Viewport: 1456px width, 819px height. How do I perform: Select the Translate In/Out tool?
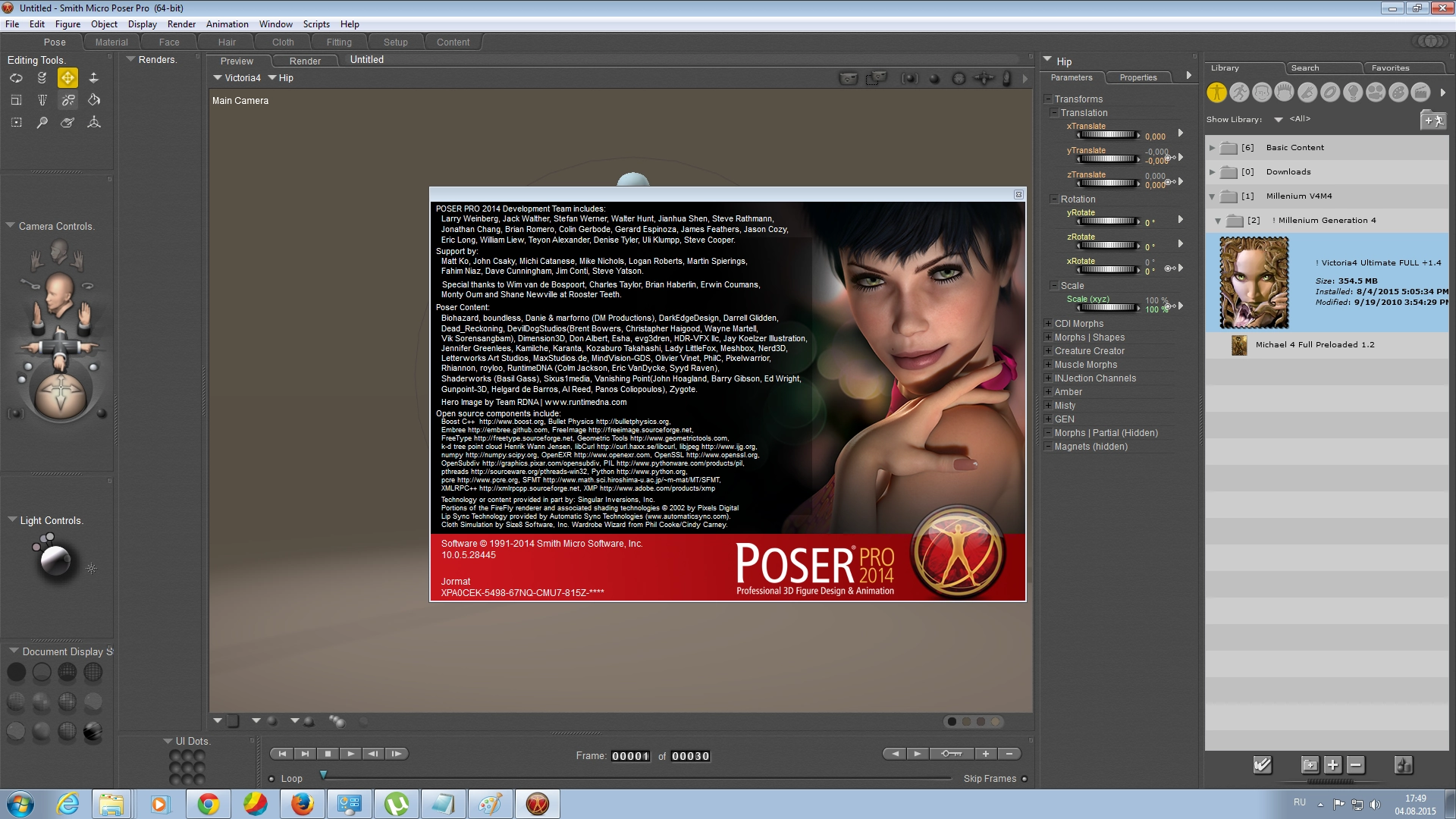coord(93,78)
